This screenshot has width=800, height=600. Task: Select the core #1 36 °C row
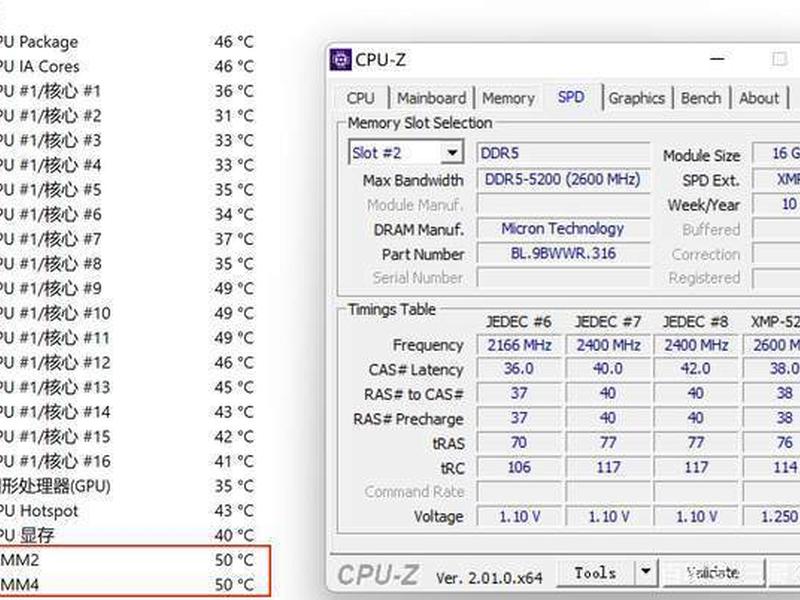click(x=128, y=91)
